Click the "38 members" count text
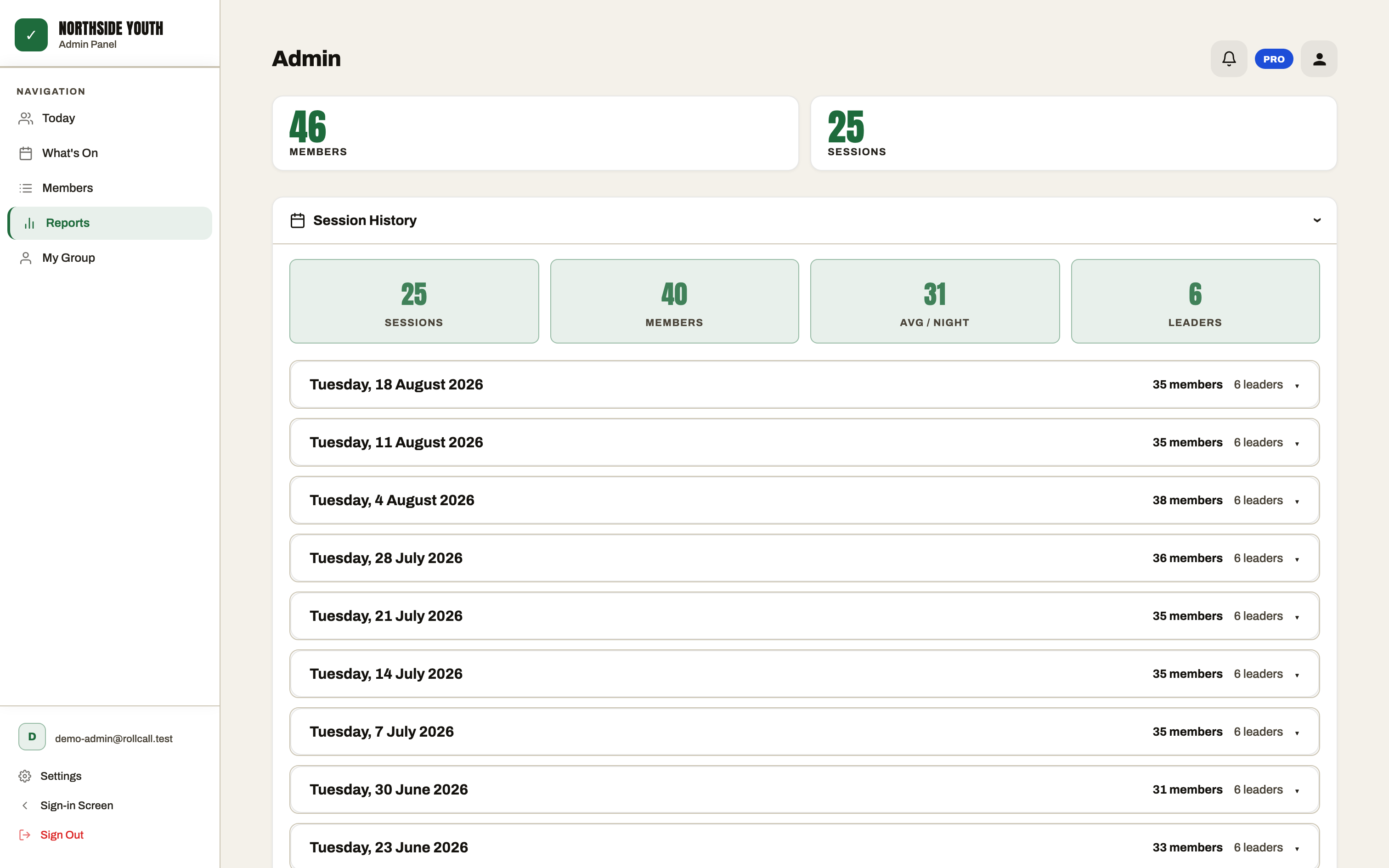 [x=1187, y=501]
